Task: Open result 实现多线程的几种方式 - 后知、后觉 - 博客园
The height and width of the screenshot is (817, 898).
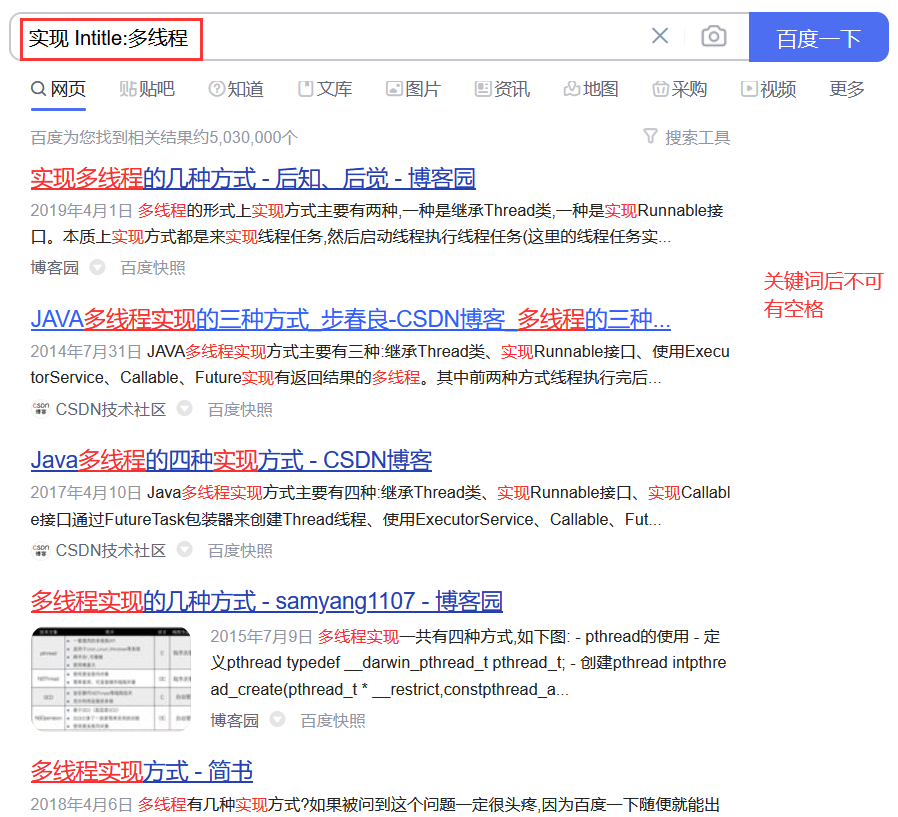Action: point(253,179)
